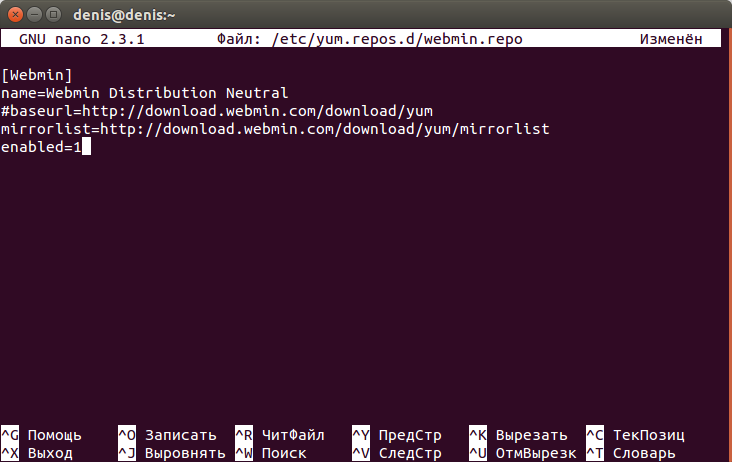Click the ^J Выровнять justify shortcut
Image resolution: width=732 pixels, height=462 pixels.
pos(172,453)
